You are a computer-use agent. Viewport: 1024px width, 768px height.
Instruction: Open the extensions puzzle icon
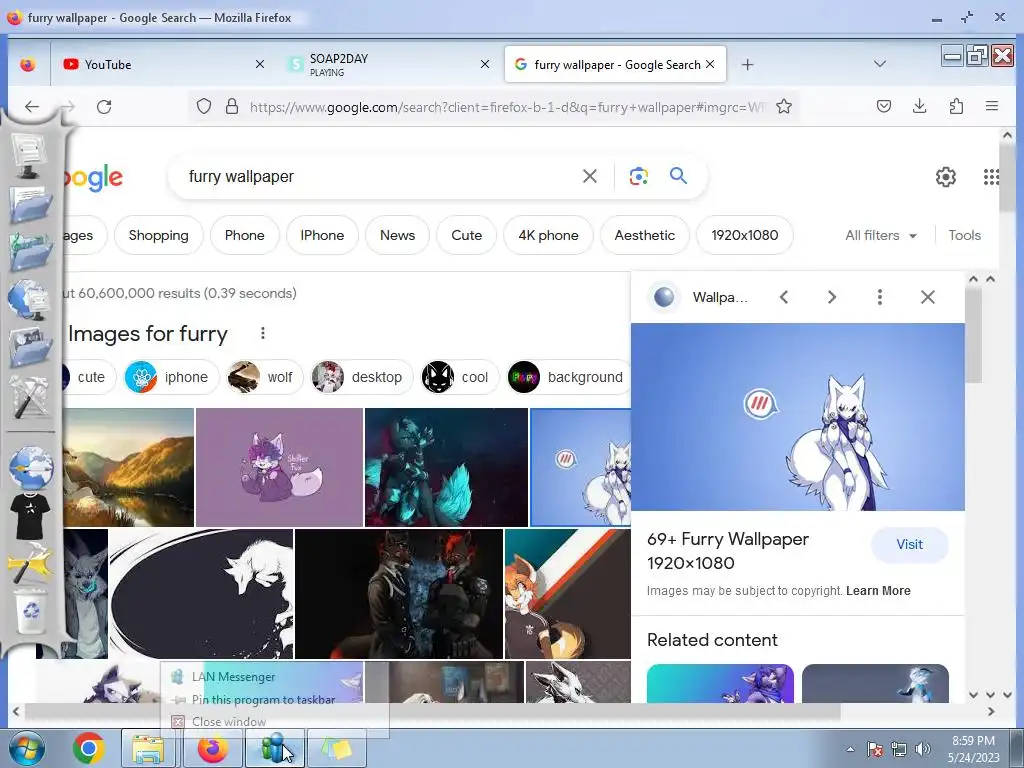tap(956, 106)
